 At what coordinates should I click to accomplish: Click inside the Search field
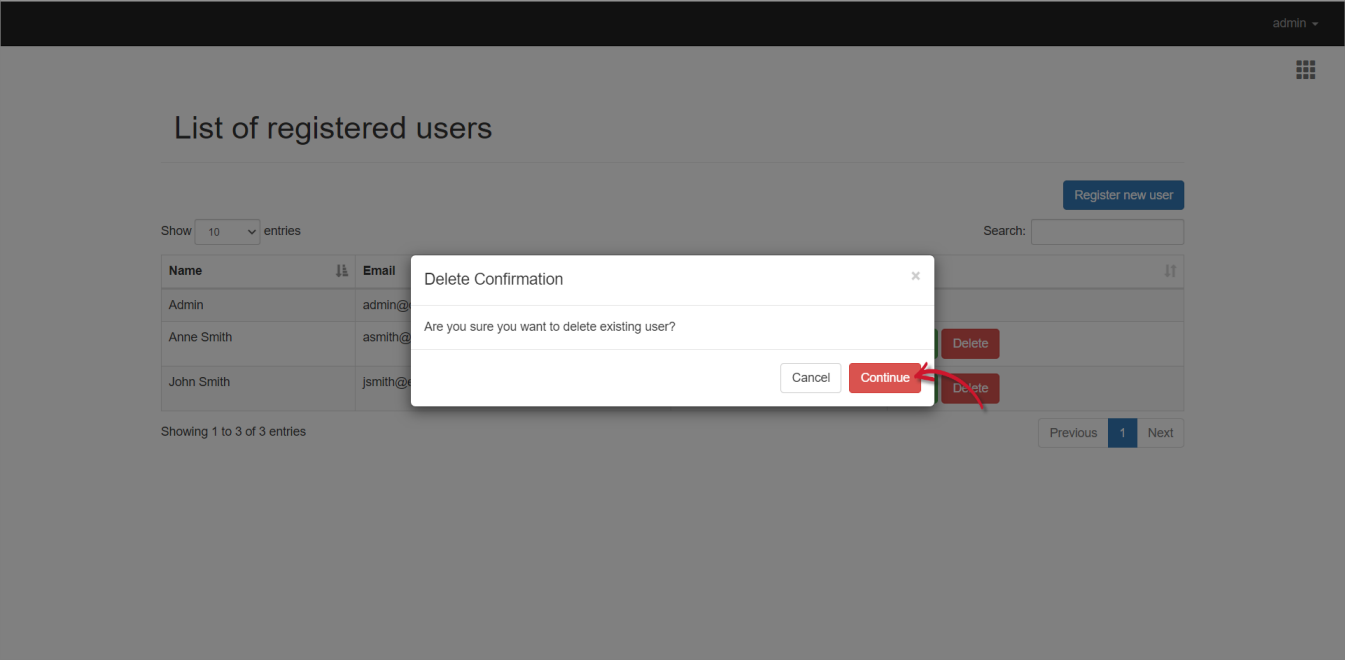[1107, 231]
